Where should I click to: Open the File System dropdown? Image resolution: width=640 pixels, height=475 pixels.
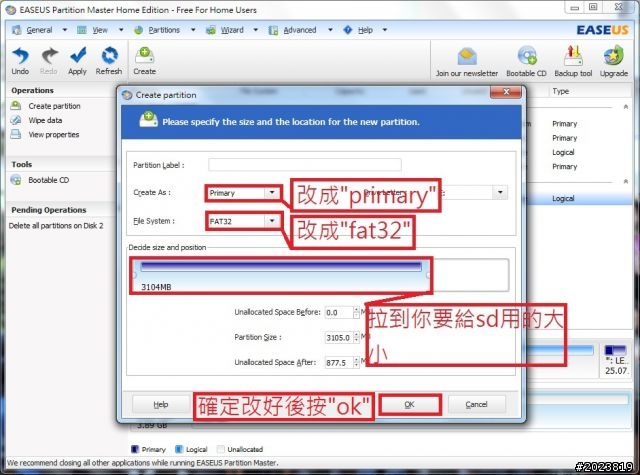(x=243, y=221)
